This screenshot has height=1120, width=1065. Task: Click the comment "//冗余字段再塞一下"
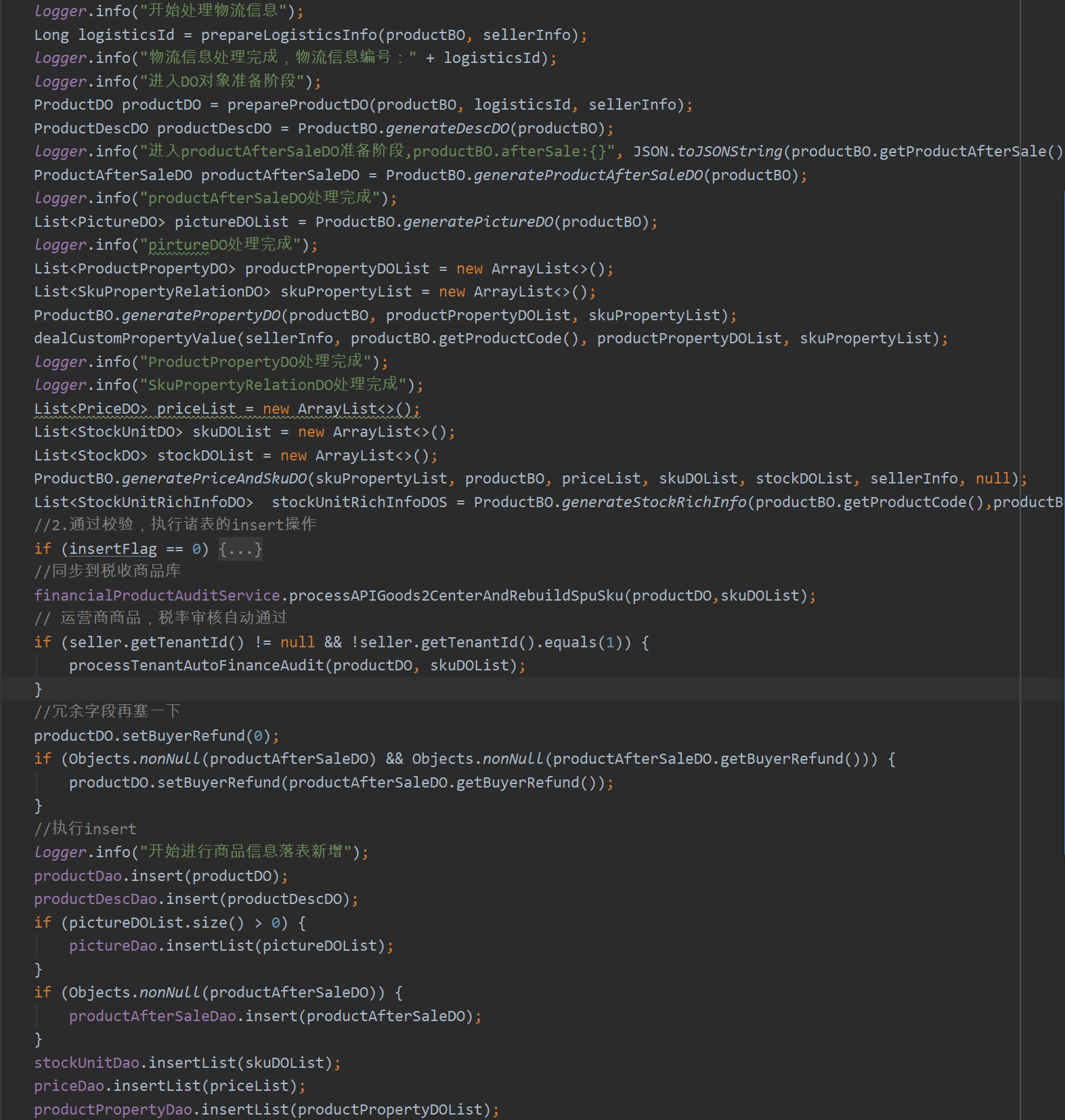[x=108, y=712]
